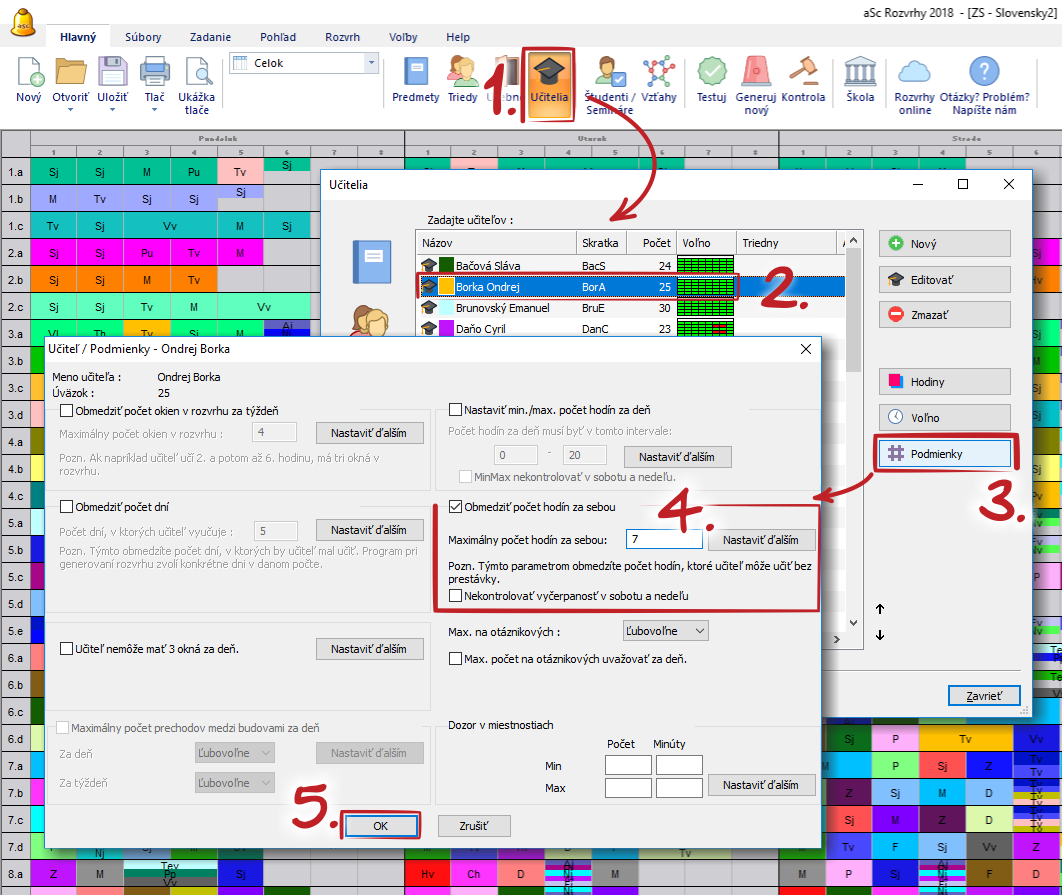Click the Rozvrhy online cloud icon
The width and height of the screenshot is (1062, 895).
pyautogui.click(x=914, y=73)
